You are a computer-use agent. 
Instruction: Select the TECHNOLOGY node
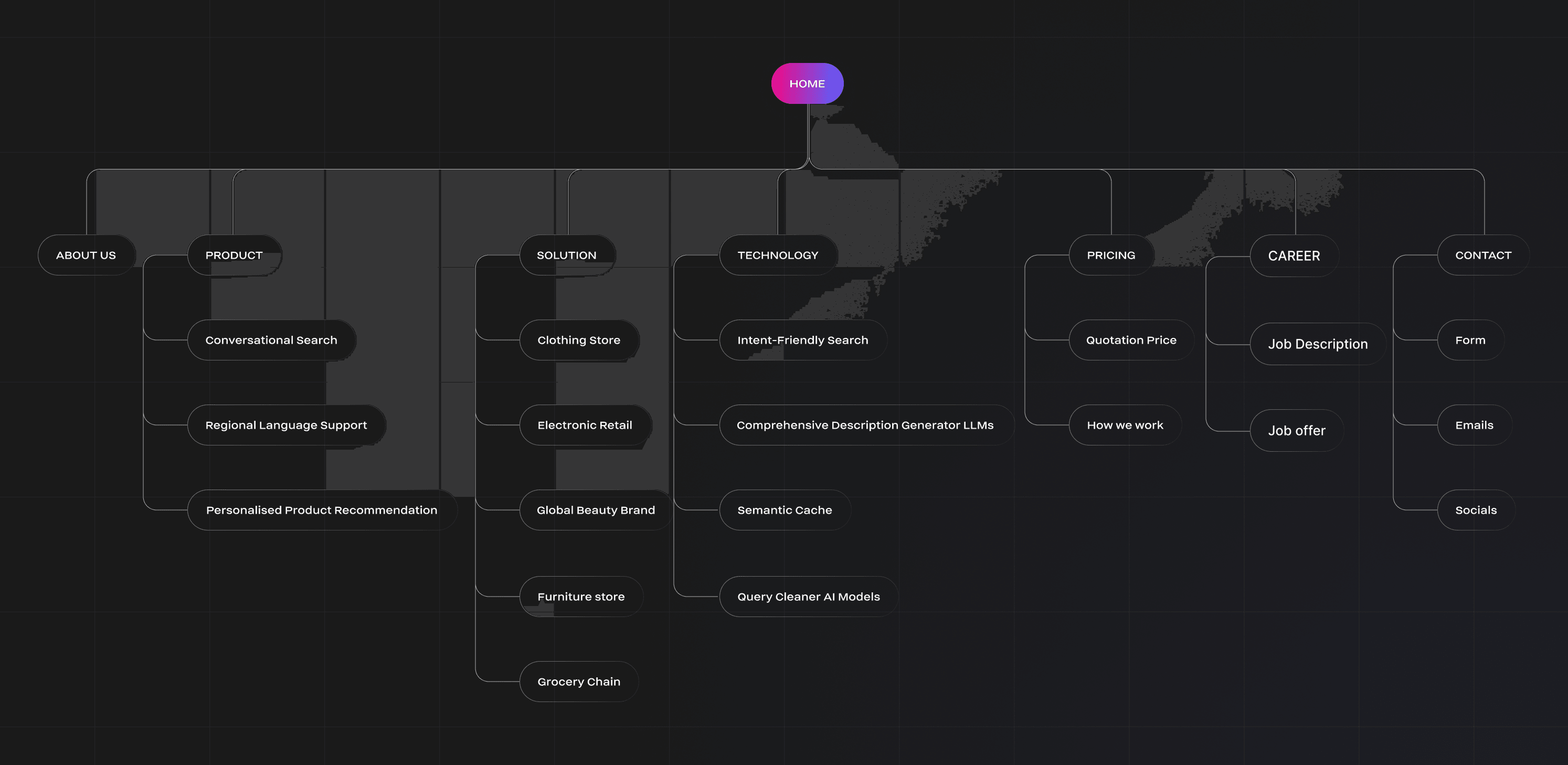[x=777, y=255]
